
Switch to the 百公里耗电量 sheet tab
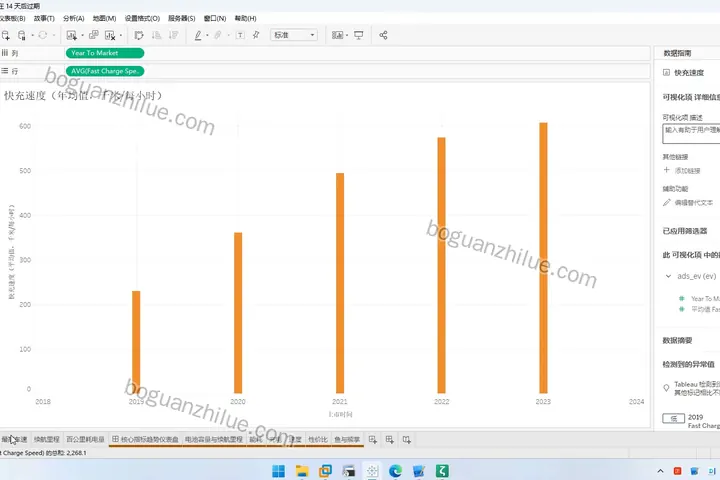85,440
